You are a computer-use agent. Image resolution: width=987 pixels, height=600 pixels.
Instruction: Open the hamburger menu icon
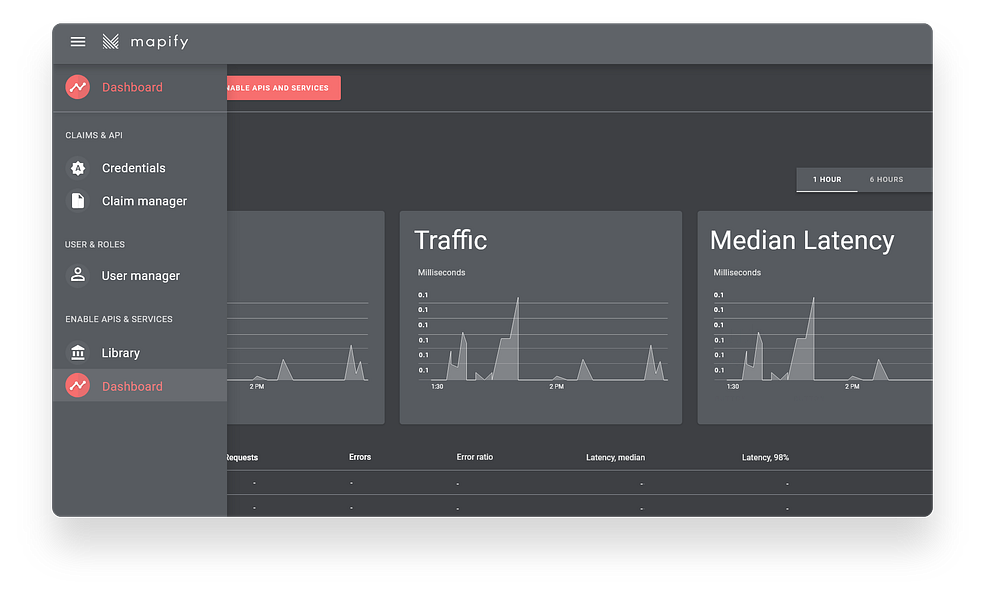[77, 42]
